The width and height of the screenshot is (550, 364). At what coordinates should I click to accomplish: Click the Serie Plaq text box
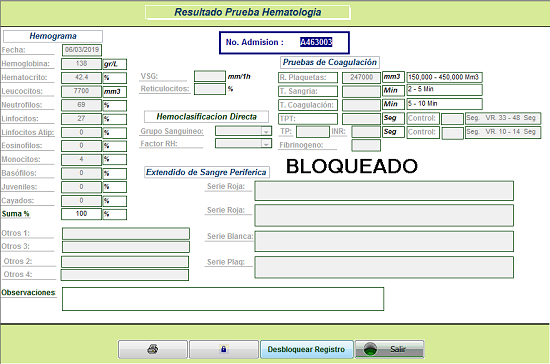tap(384, 267)
